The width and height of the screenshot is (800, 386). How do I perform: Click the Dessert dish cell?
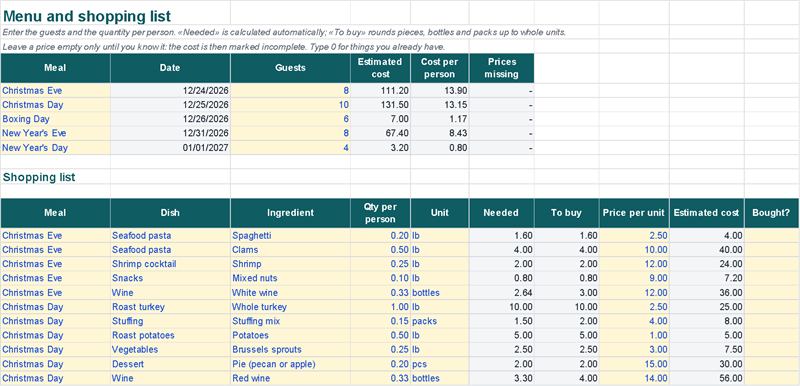170,364
